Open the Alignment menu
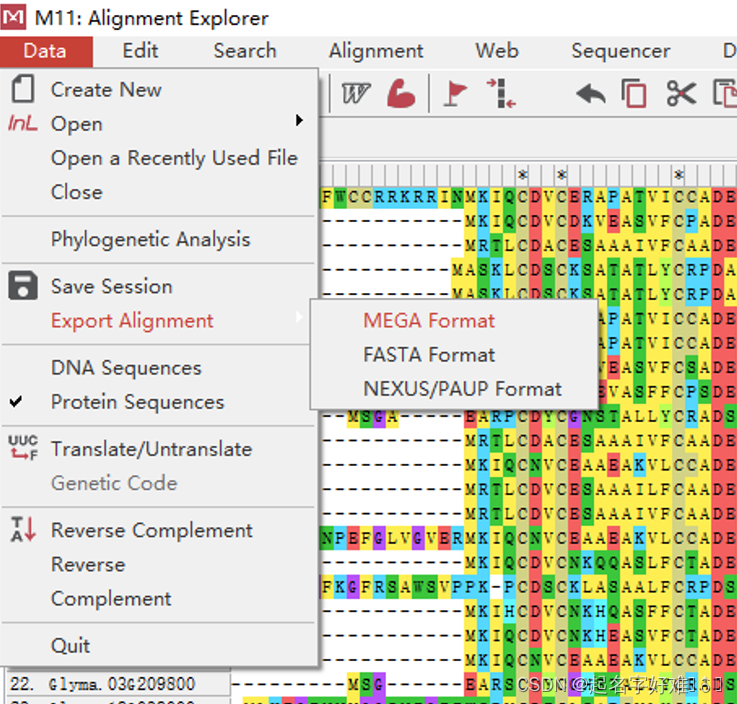The height and width of the screenshot is (704, 737). (376, 51)
